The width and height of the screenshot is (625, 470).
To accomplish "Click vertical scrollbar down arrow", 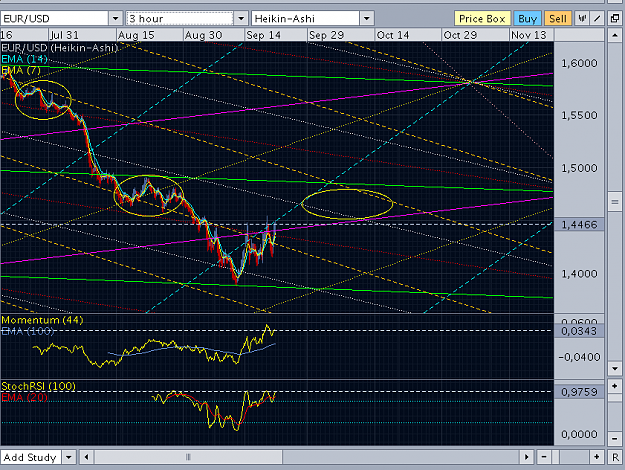I will [615, 368].
